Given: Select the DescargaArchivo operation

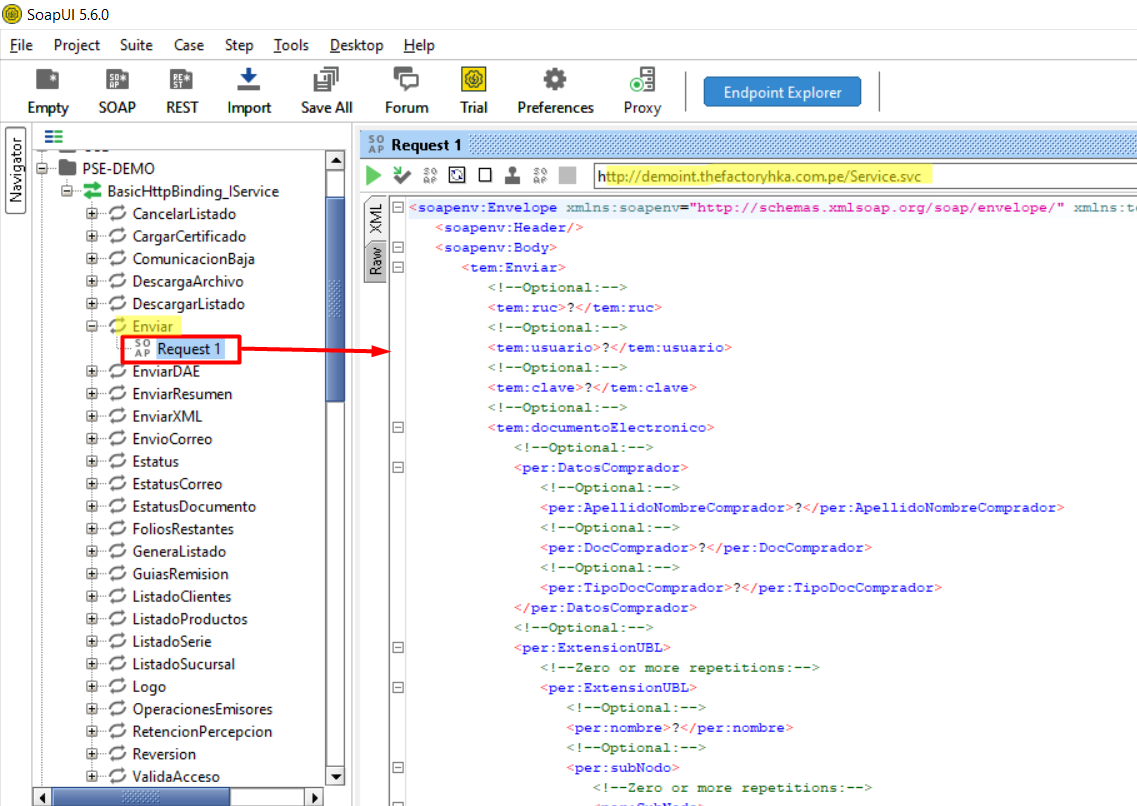Looking at the screenshot, I should click(x=188, y=281).
